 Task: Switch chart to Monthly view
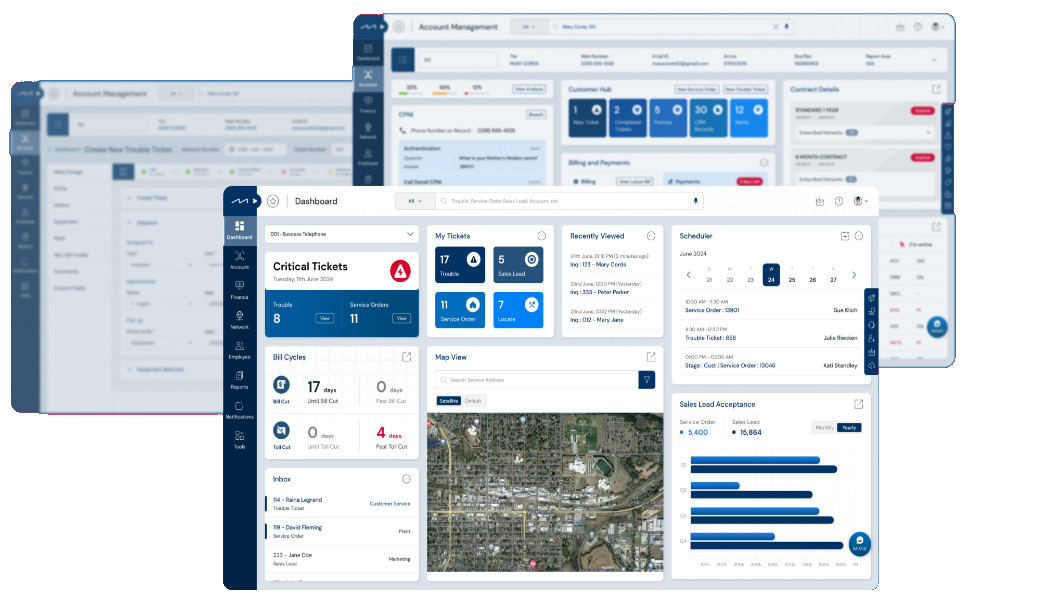(824, 427)
